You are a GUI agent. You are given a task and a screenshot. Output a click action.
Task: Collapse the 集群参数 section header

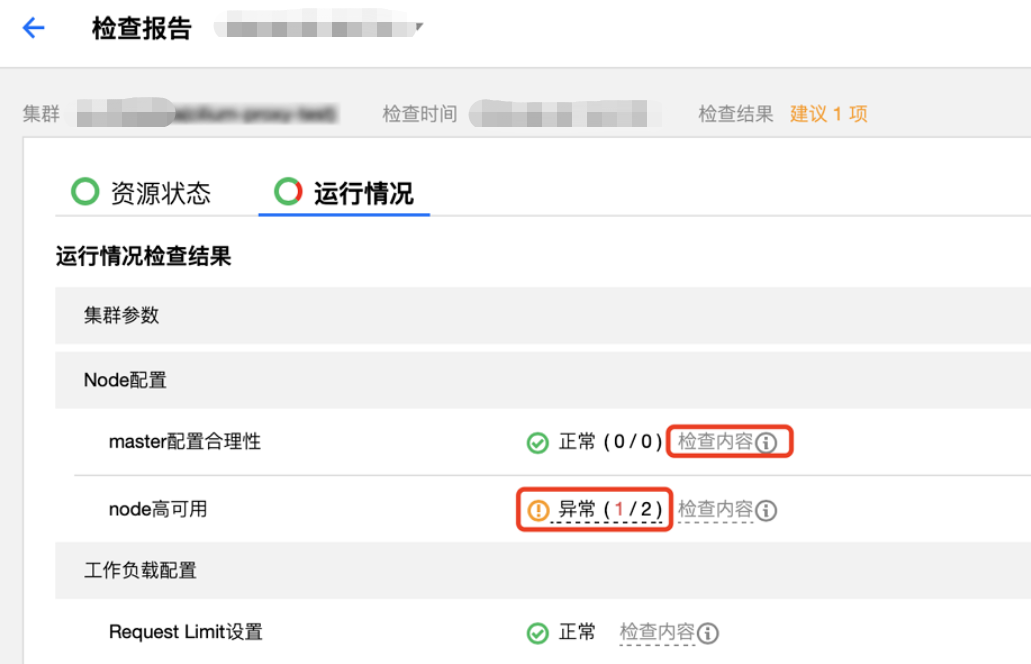[543, 316]
